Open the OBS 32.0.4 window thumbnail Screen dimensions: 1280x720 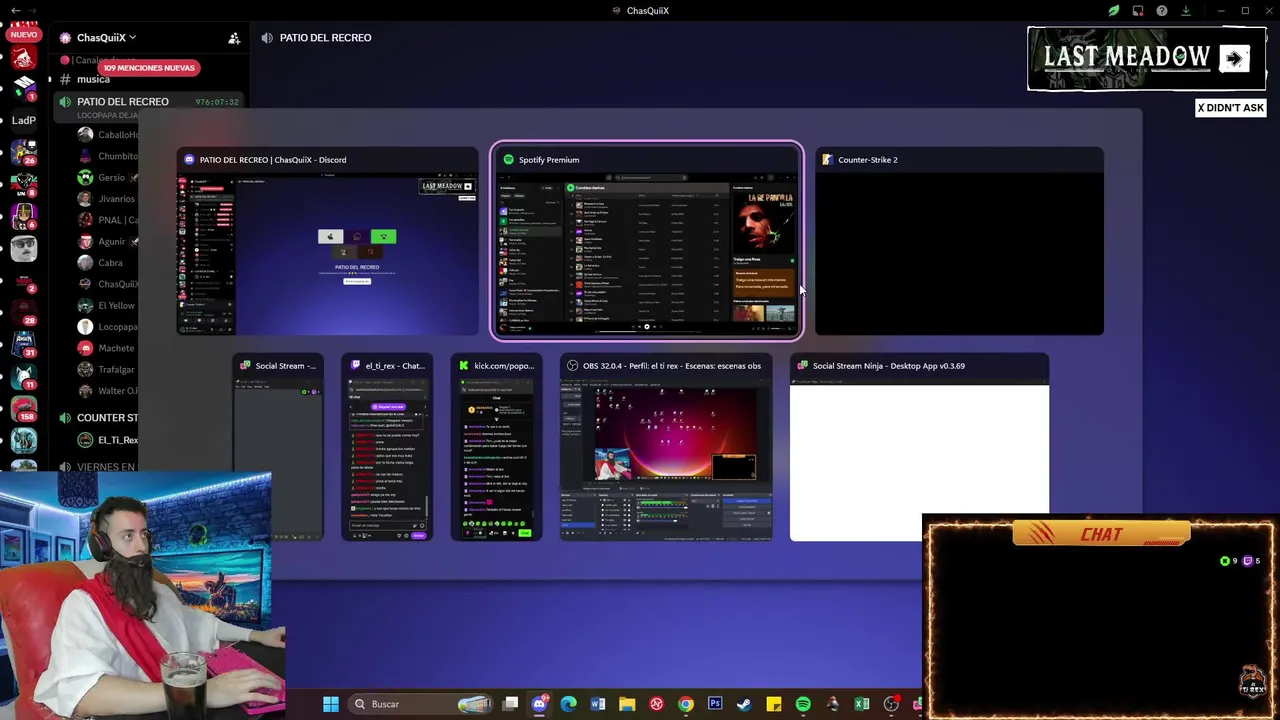(666, 447)
